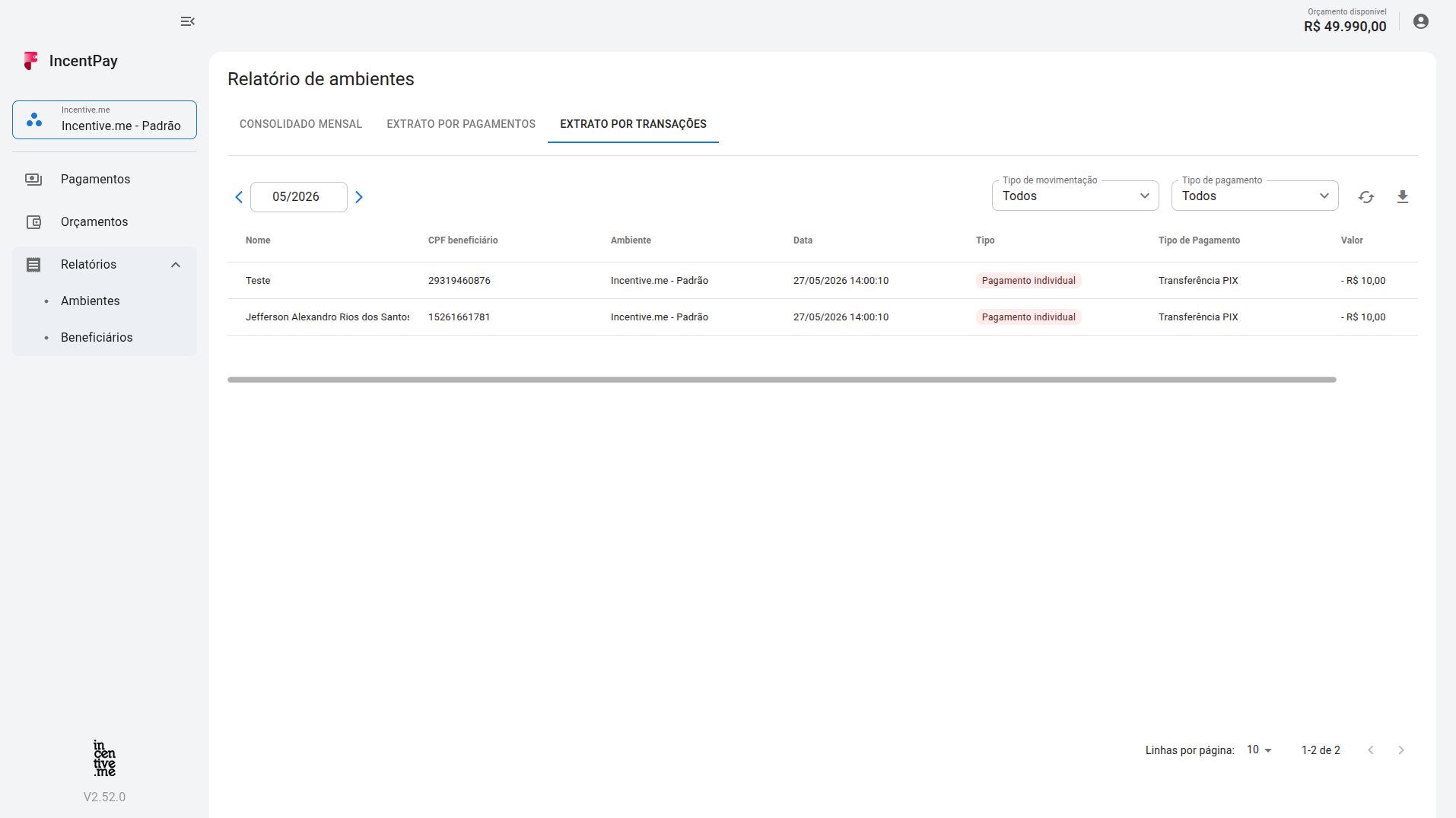Go to previous table page
Viewport: 1456px width, 818px height.
click(1370, 750)
